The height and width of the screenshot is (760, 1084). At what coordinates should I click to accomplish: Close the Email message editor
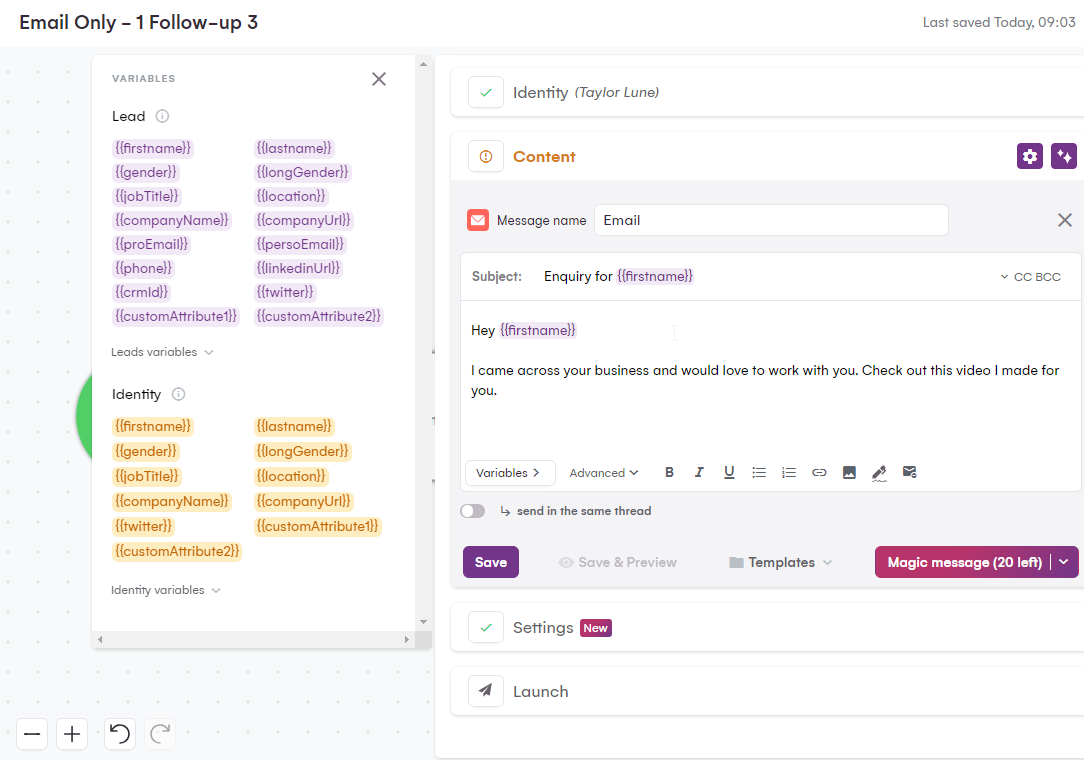point(1065,220)
